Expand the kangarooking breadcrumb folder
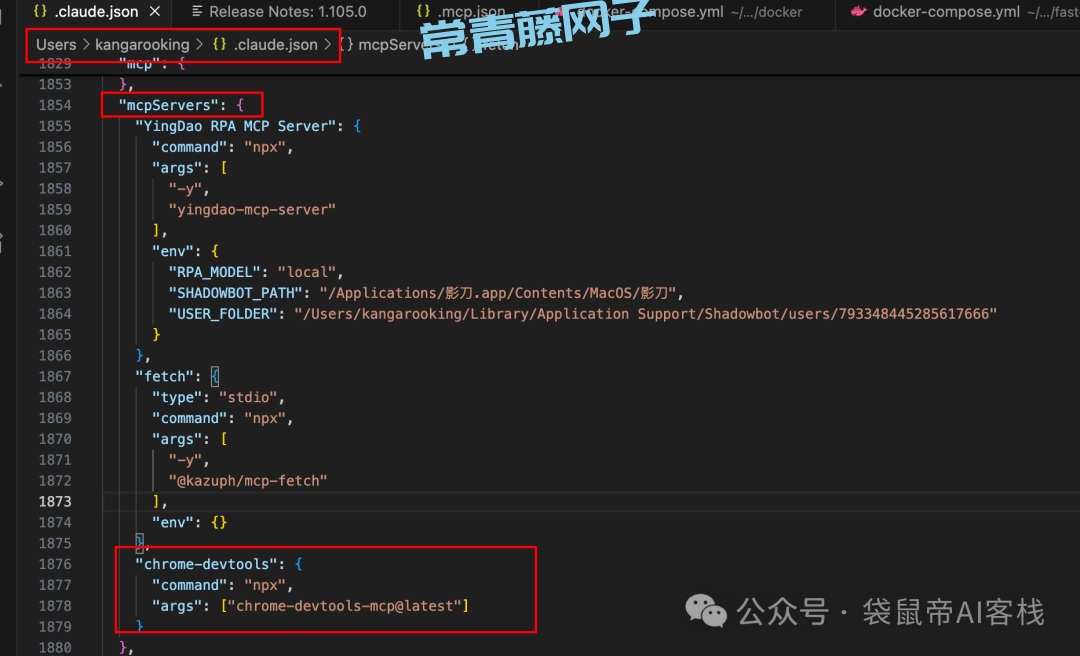 click(x=142, y=44)
